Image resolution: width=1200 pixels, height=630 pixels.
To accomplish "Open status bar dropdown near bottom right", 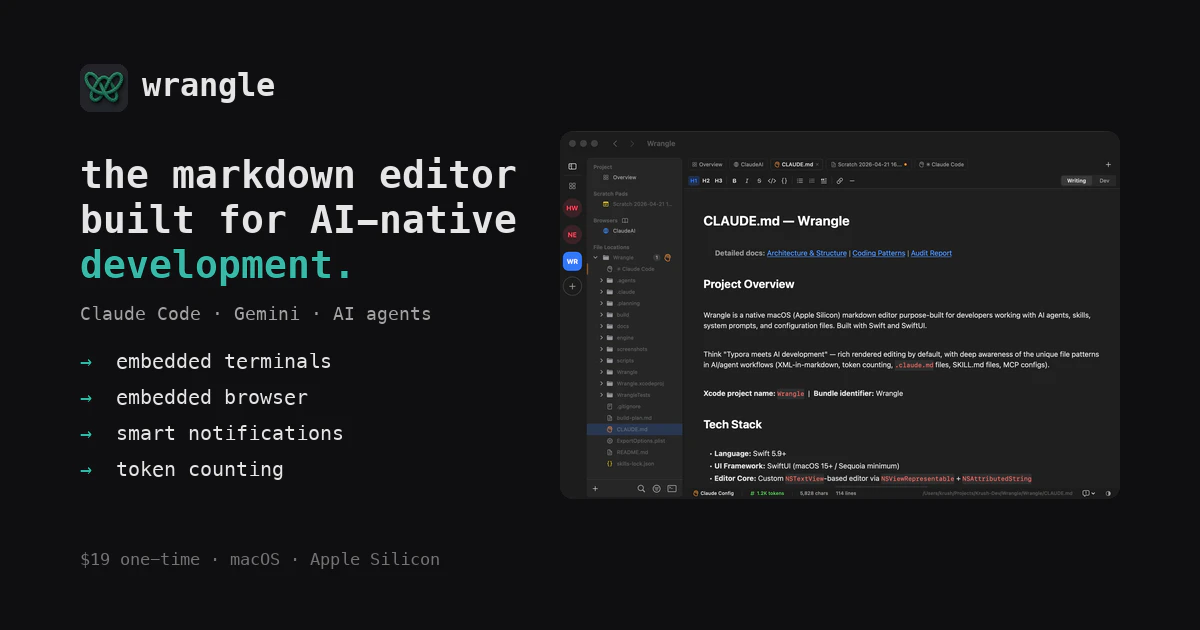I will (1089, 493).
